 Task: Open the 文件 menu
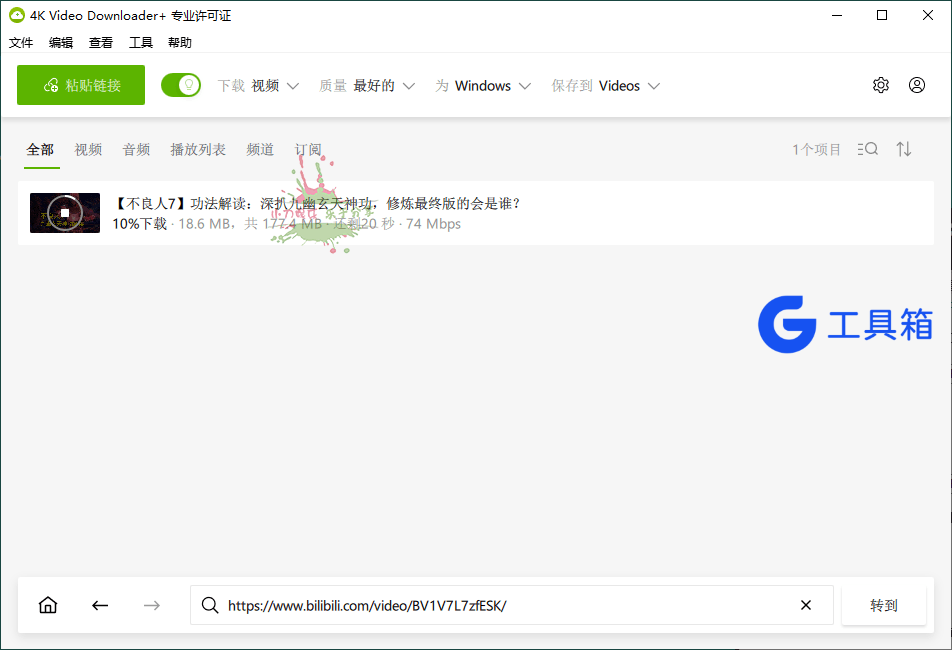point(21,42)
